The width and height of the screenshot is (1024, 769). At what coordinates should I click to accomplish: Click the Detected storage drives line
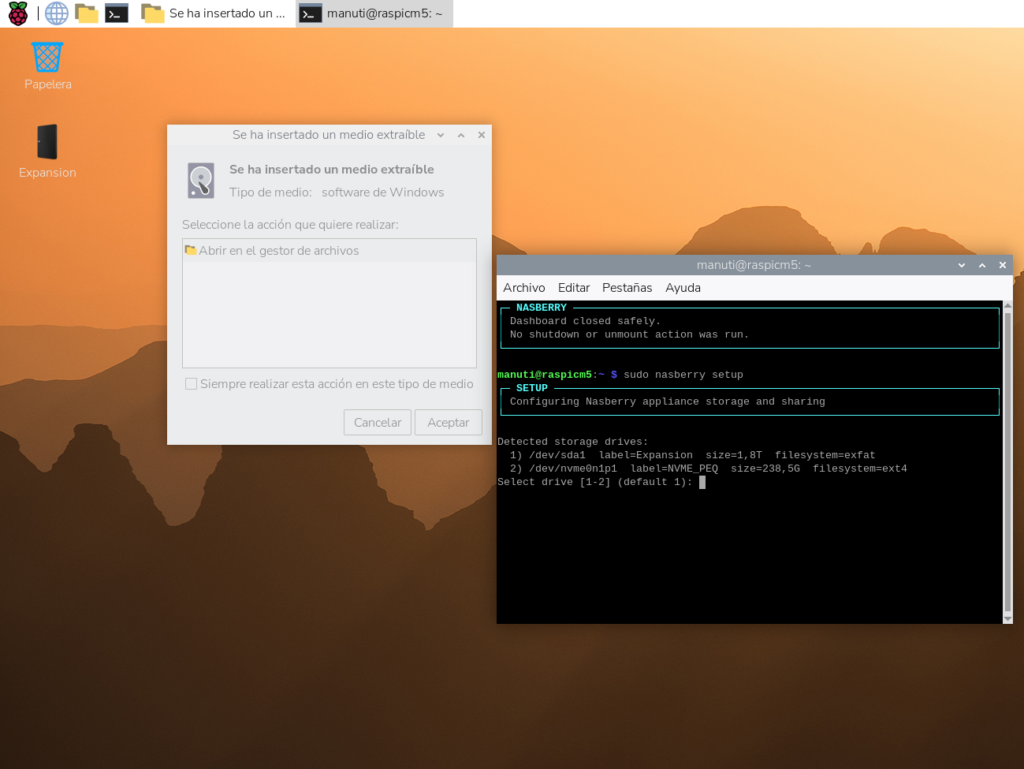(x=573, y=442)
